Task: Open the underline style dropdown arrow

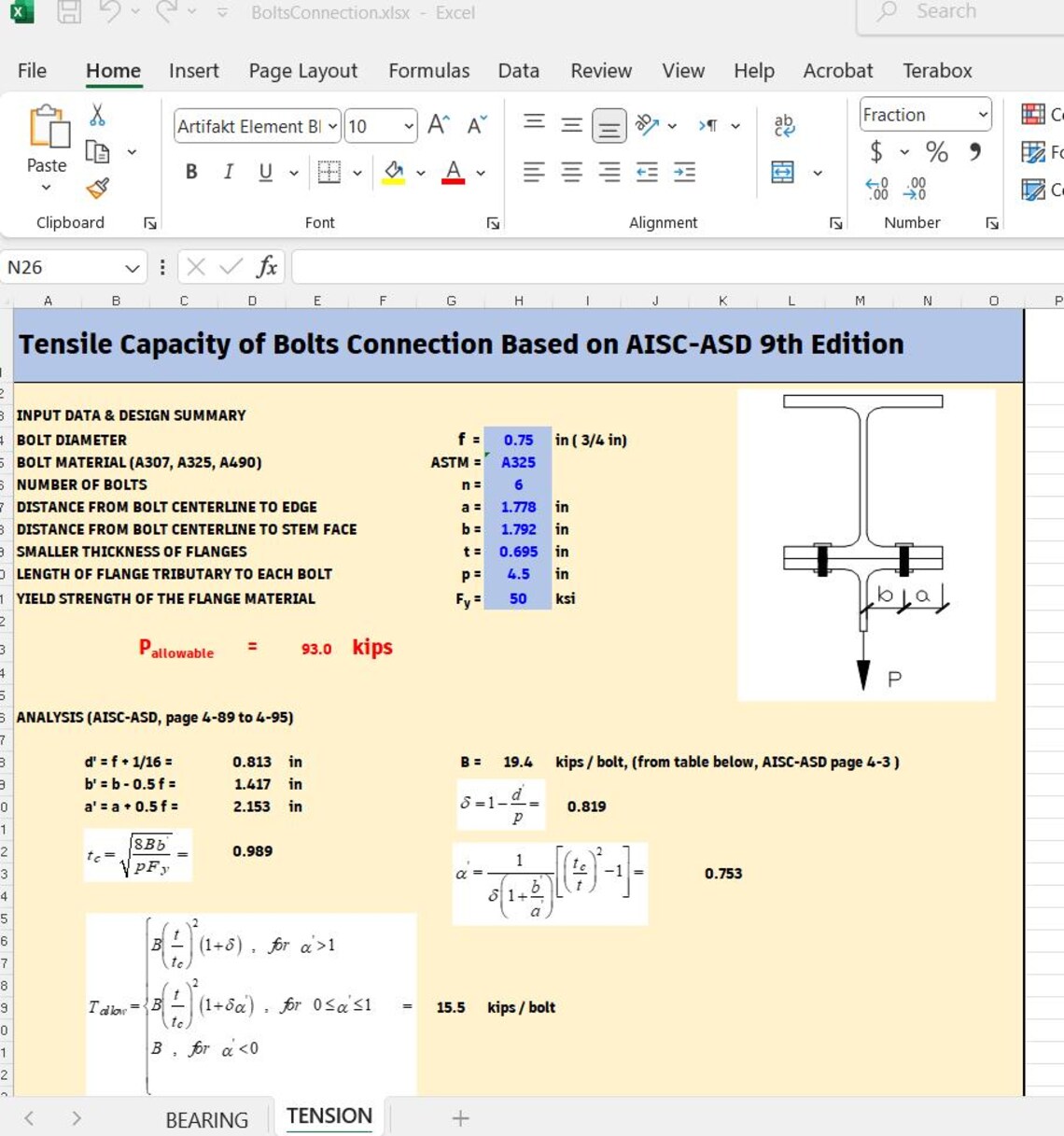Action: (x=293, y=173)
